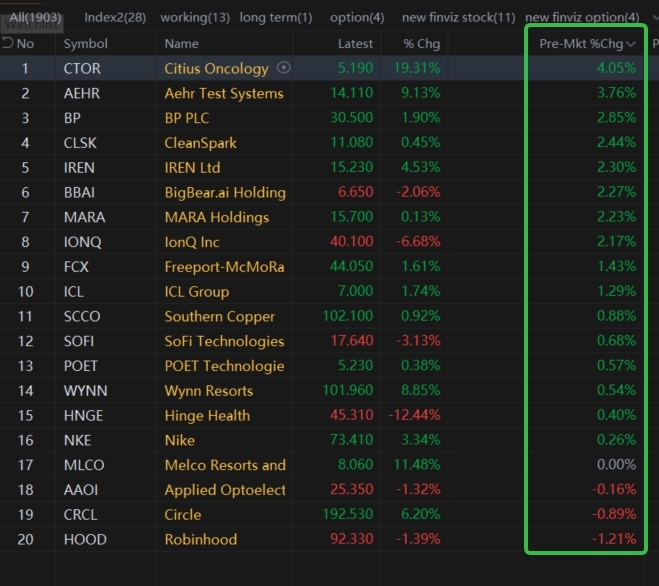Viewport: 659px width, 586px height.
Task: Select the POET symbol cell
Action: coord(80,366)
